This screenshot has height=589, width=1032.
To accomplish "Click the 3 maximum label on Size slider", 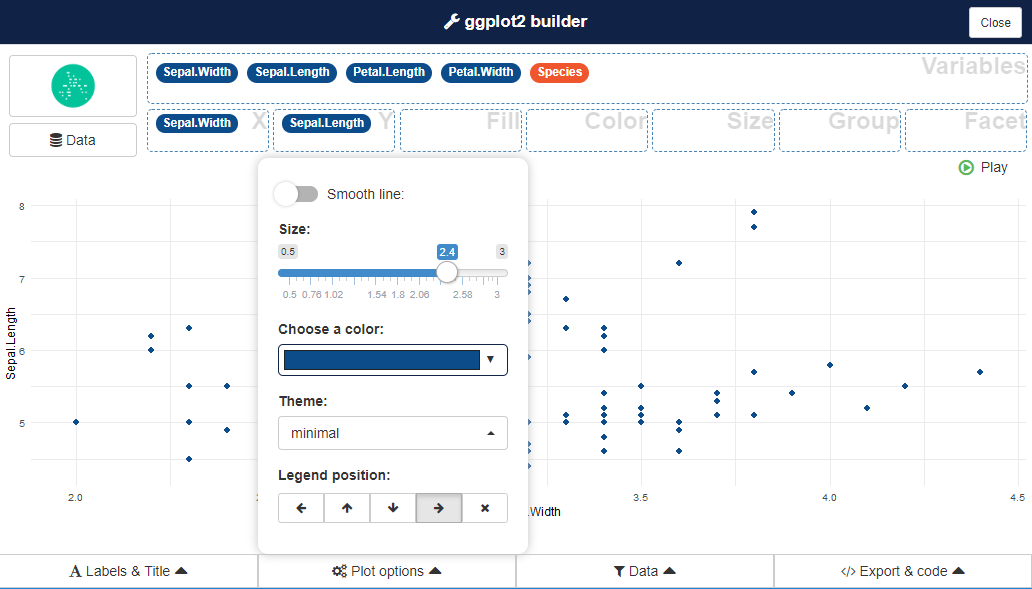I will pyautogui.click(x=502, y=251).
